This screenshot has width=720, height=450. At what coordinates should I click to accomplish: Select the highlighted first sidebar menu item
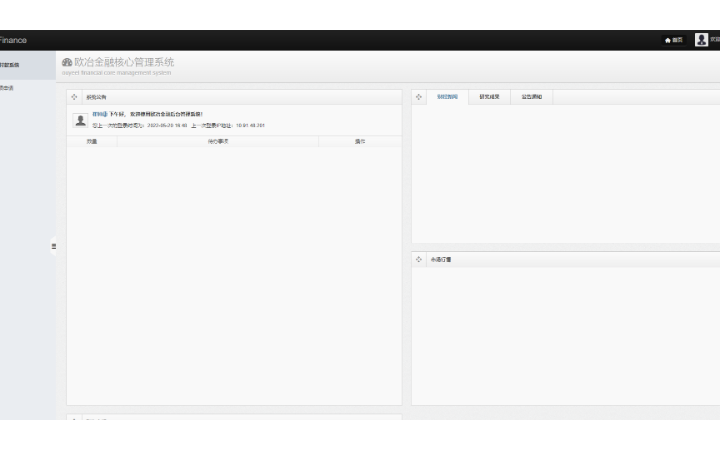tap(28, 65)
